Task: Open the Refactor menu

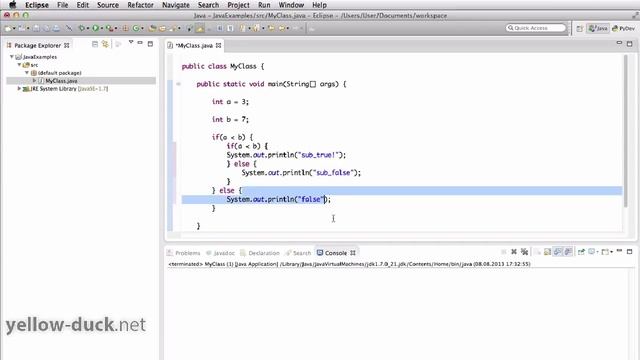Action: 140,5
